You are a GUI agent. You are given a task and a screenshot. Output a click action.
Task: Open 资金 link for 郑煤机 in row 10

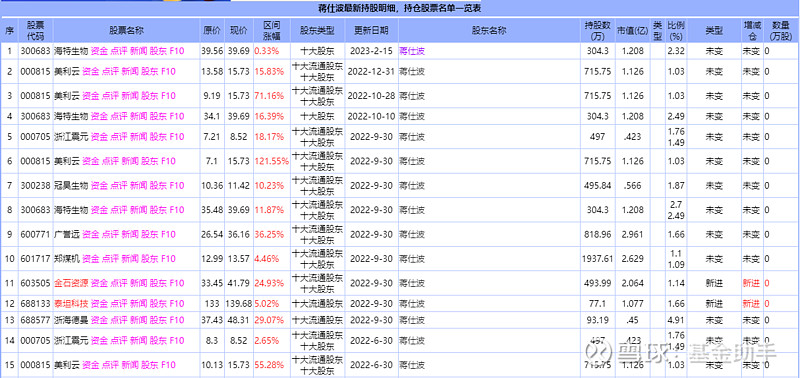click(x=91, y=259)
